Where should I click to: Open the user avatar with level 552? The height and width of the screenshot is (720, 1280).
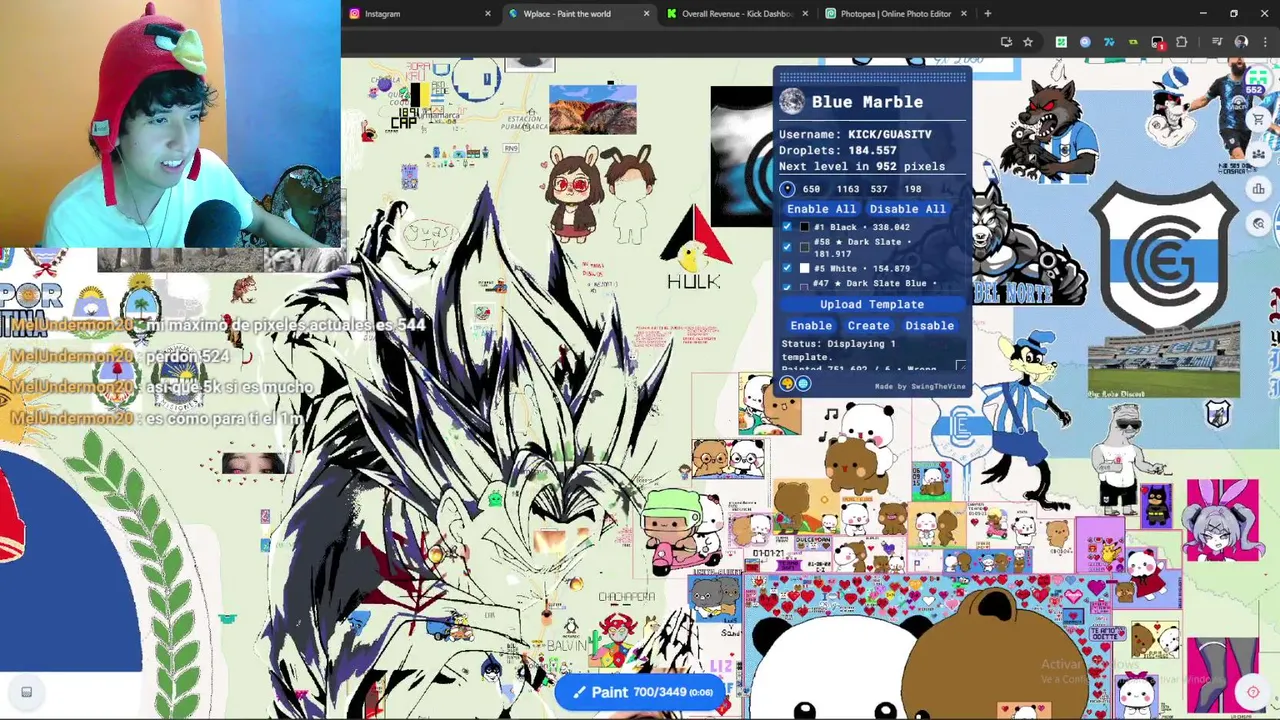(1256, 78)
